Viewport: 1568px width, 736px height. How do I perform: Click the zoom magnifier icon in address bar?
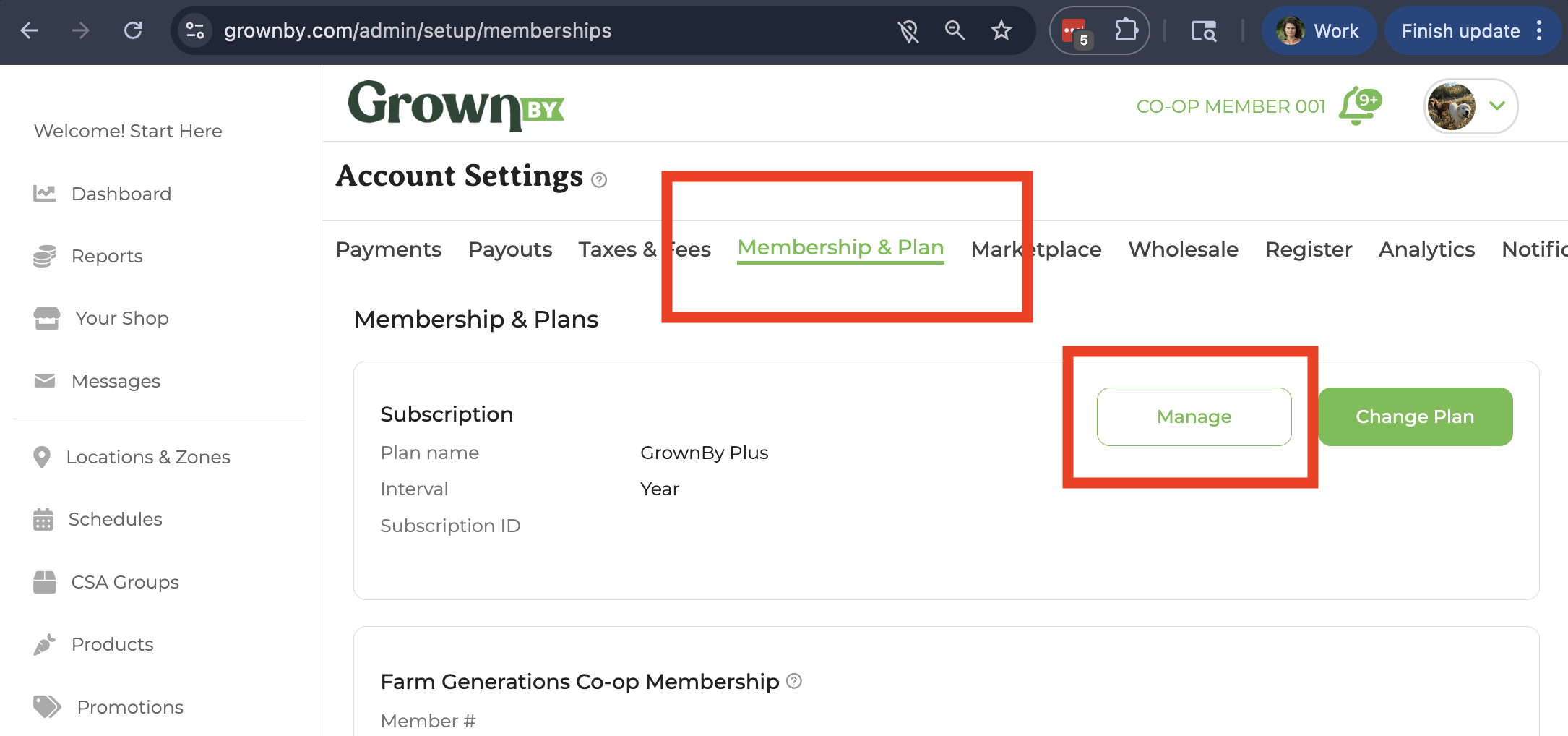[x=955, y=30]
